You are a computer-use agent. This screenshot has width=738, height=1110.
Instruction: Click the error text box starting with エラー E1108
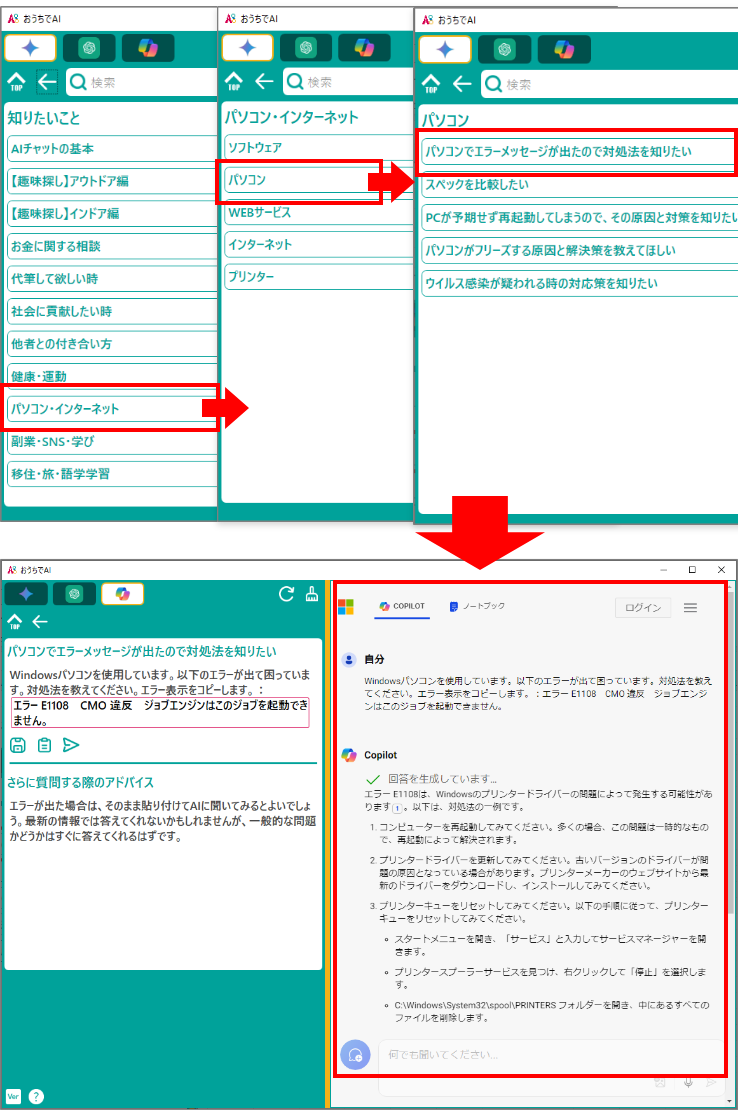pos(160,712)
